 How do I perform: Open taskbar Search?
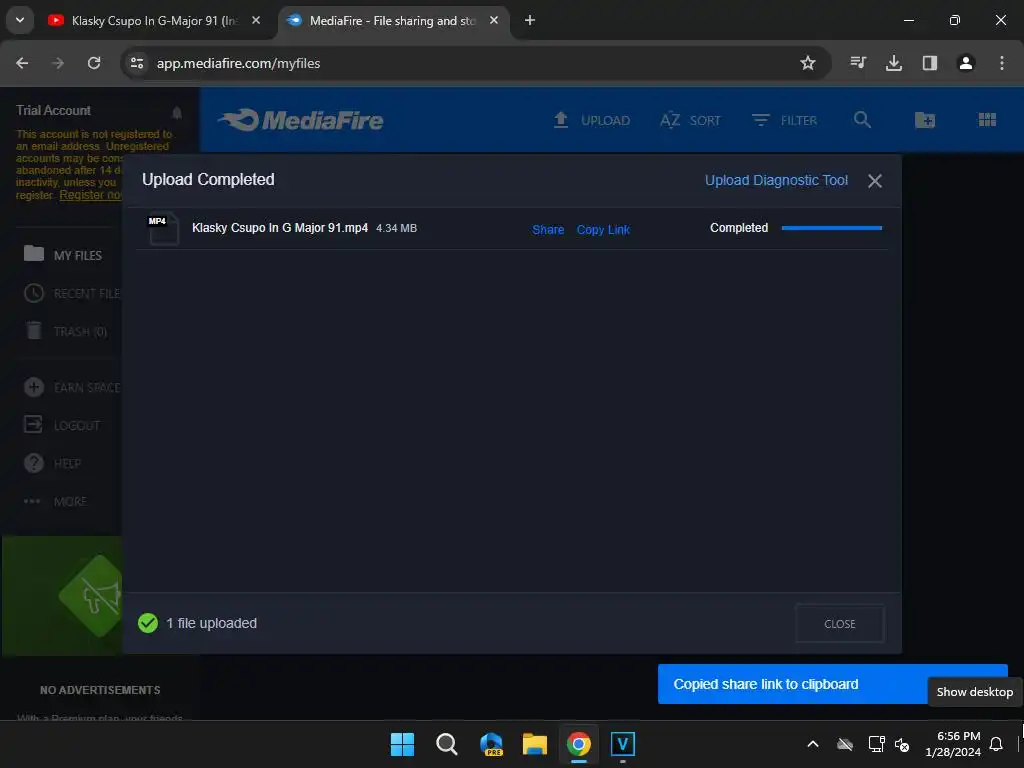pyautogui.click(x=447, y=744)
